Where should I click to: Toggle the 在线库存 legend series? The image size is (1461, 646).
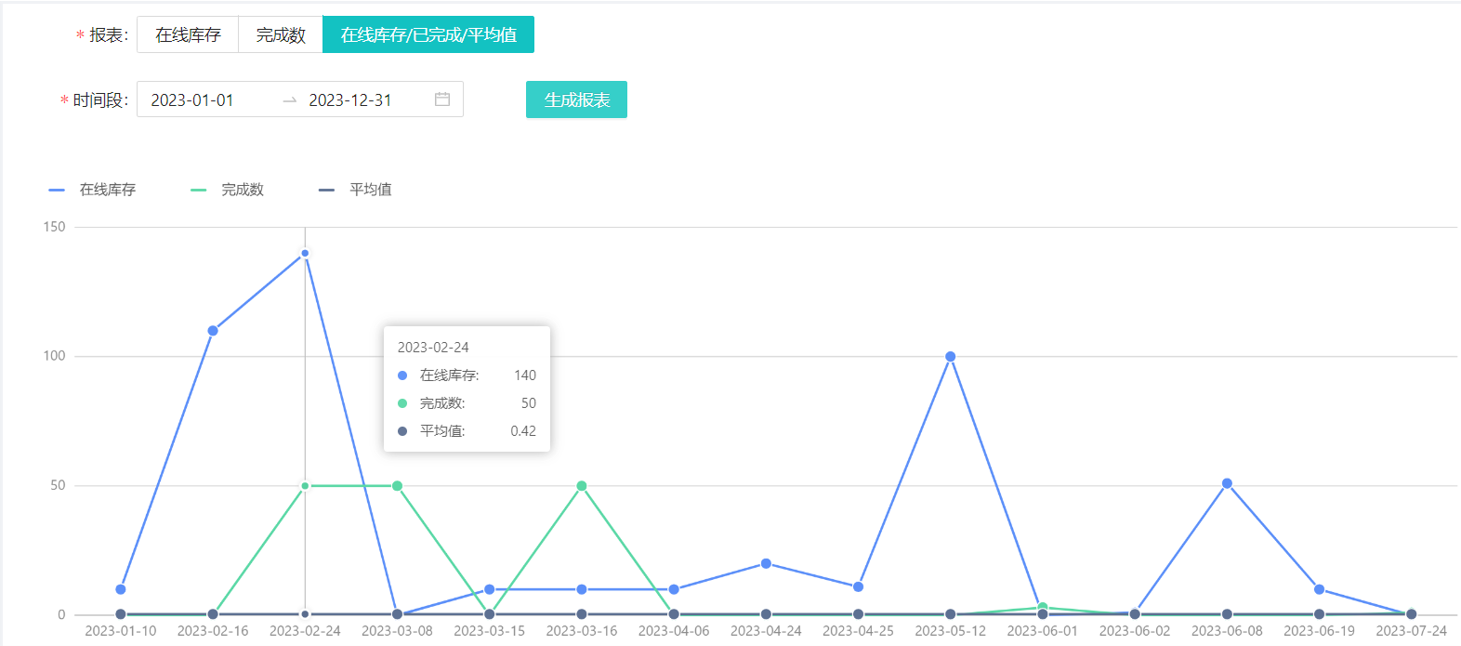(93, 189)
